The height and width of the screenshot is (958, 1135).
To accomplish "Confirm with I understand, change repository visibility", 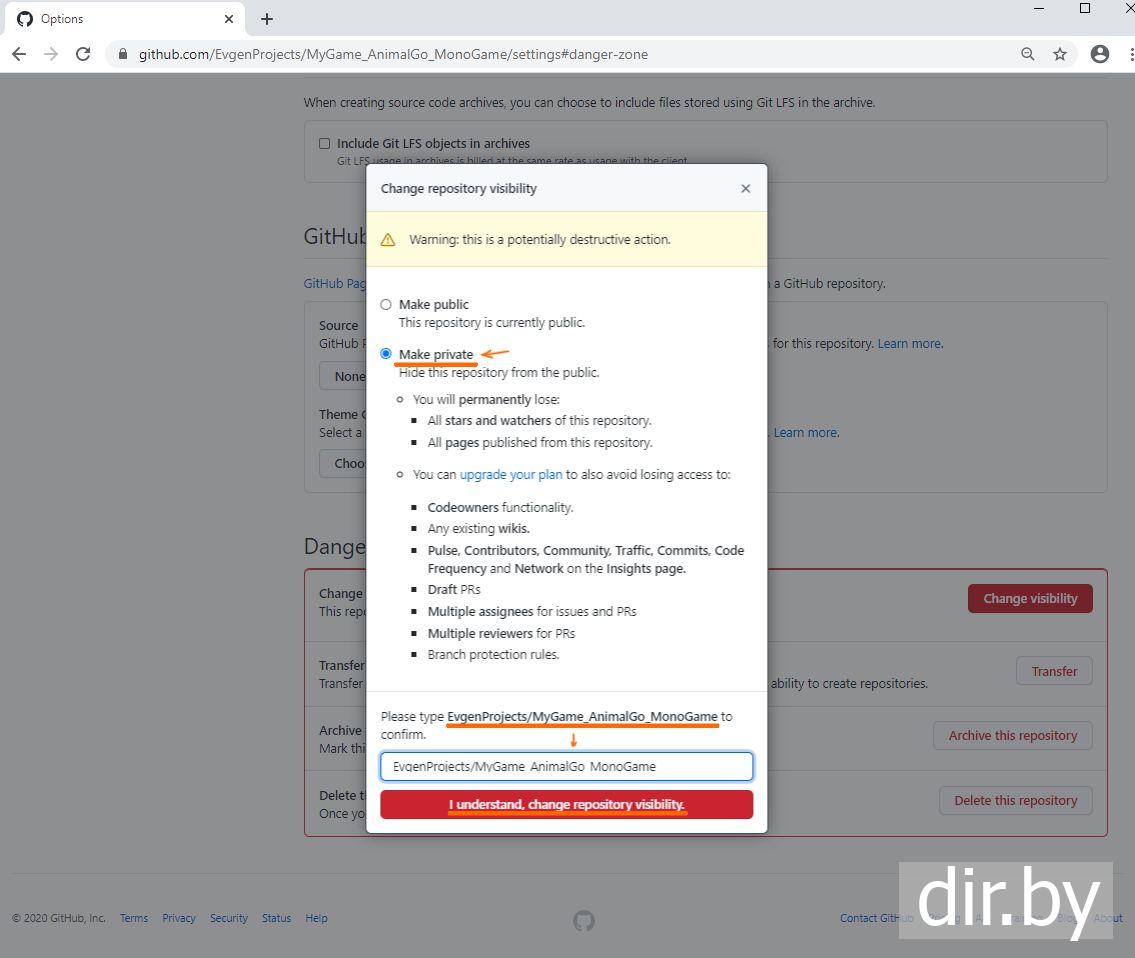I will [x=567, y=804].
